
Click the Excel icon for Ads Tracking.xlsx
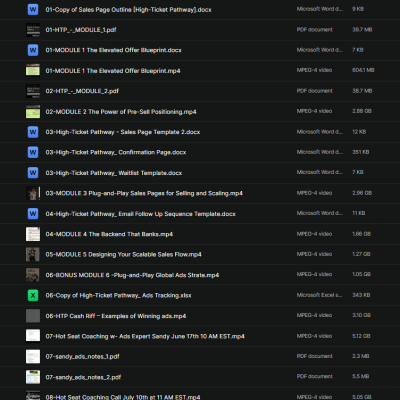click(33, 295)
